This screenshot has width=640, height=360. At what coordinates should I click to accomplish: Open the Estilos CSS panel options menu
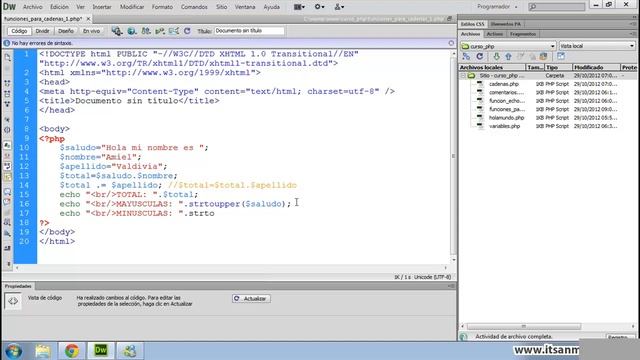point(633,24)
